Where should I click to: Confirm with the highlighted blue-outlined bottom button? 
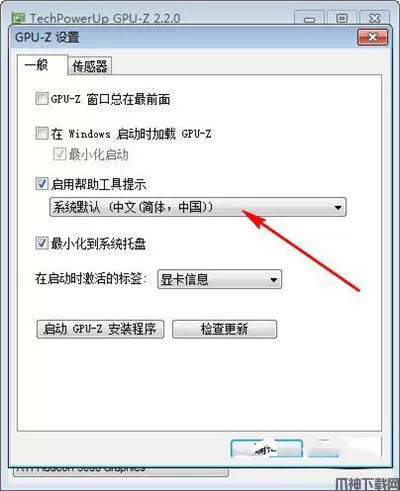pos(267,449)
